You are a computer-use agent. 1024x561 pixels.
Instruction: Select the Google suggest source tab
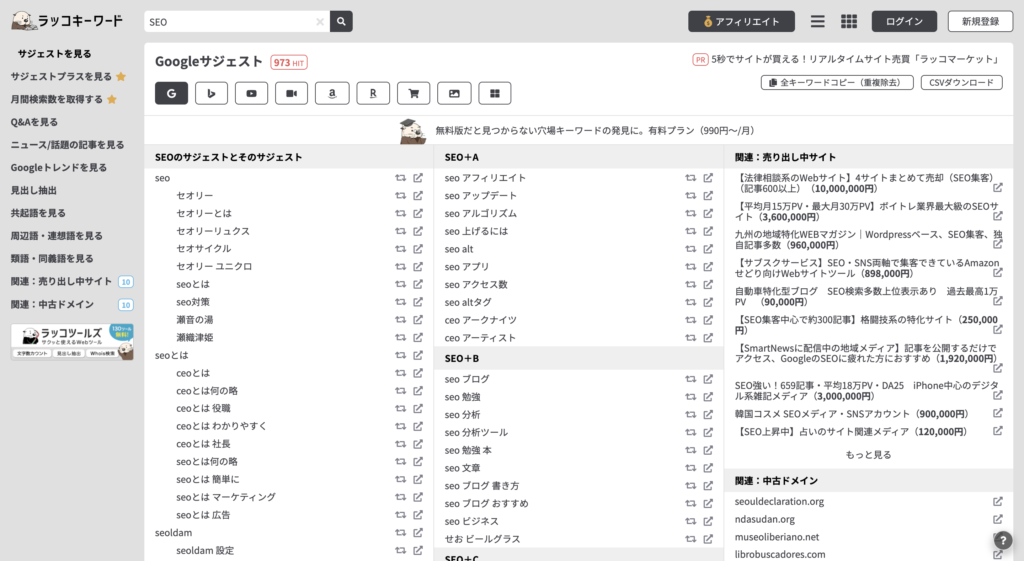[171, 93]
